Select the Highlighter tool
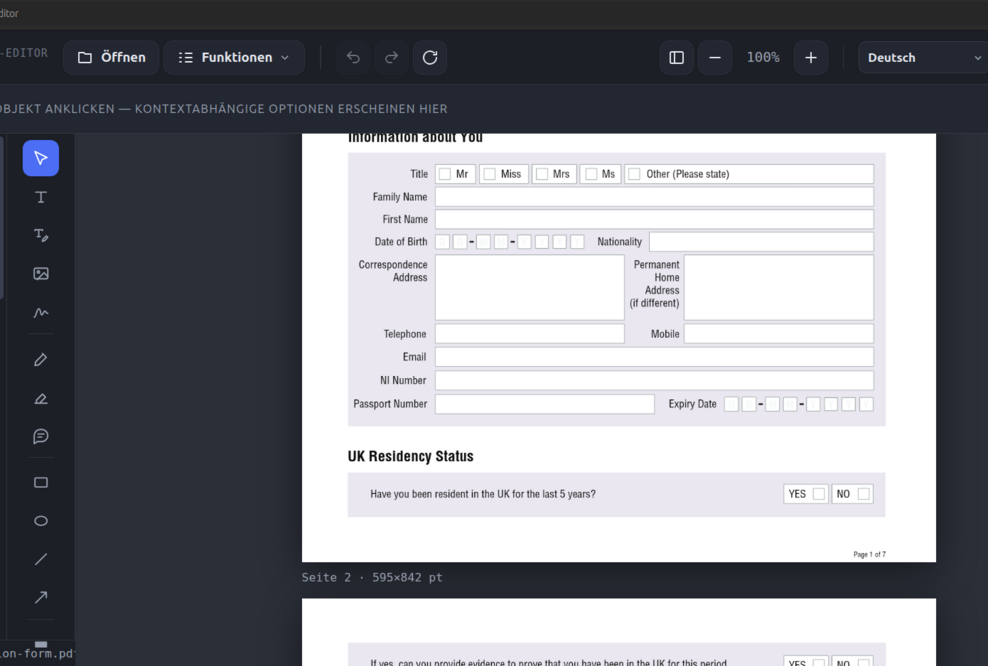Viewport: 988px width, 666px height. click(x=41, y=398)
